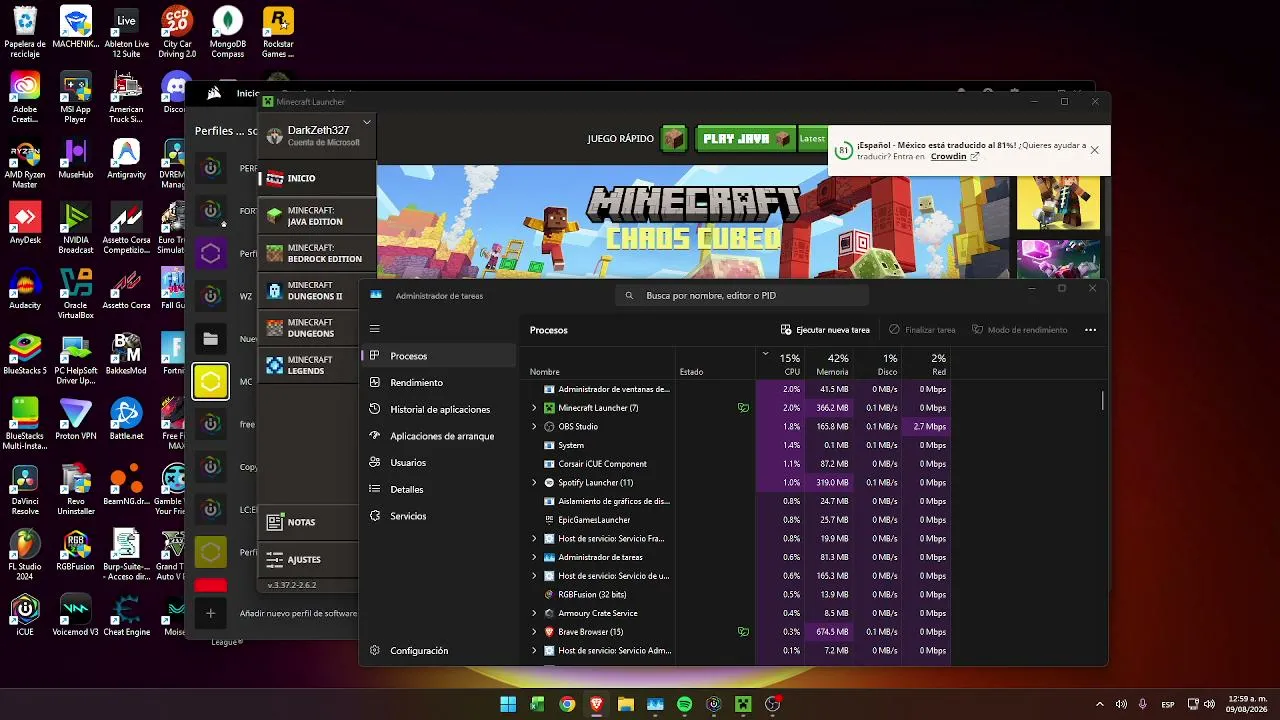Sort processes by the Red column

pos(926,364)
